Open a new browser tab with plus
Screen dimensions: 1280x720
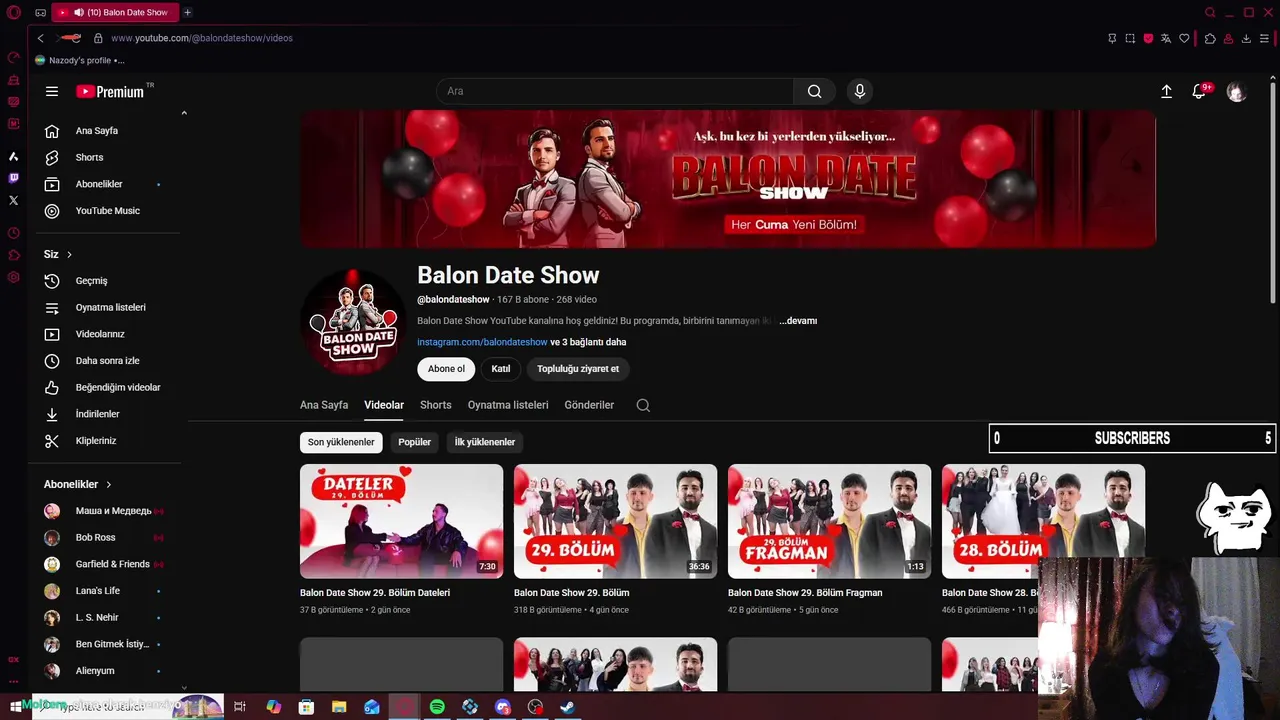pos(187,12)
